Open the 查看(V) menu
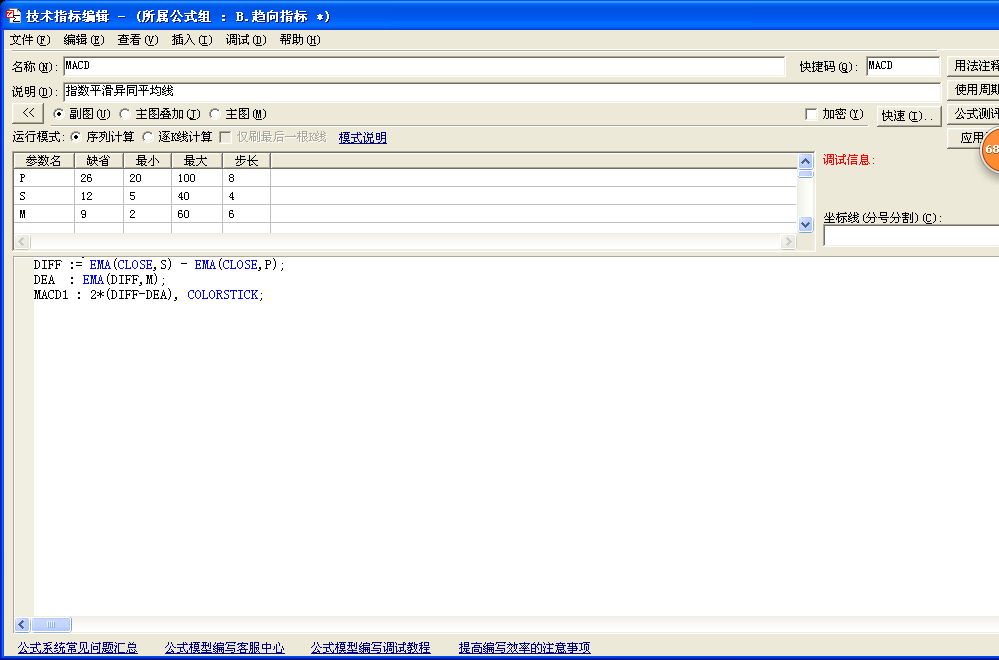The width and height of the screenshot is (999, 660). tap(138, 40)
